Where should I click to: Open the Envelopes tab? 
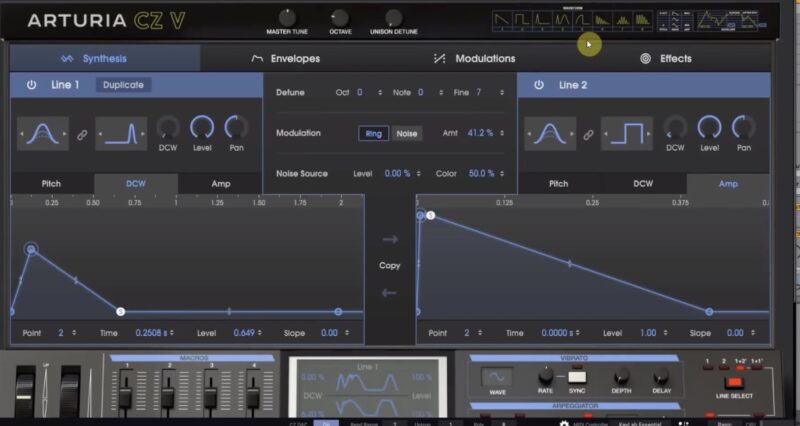click(x=286, y=59)
